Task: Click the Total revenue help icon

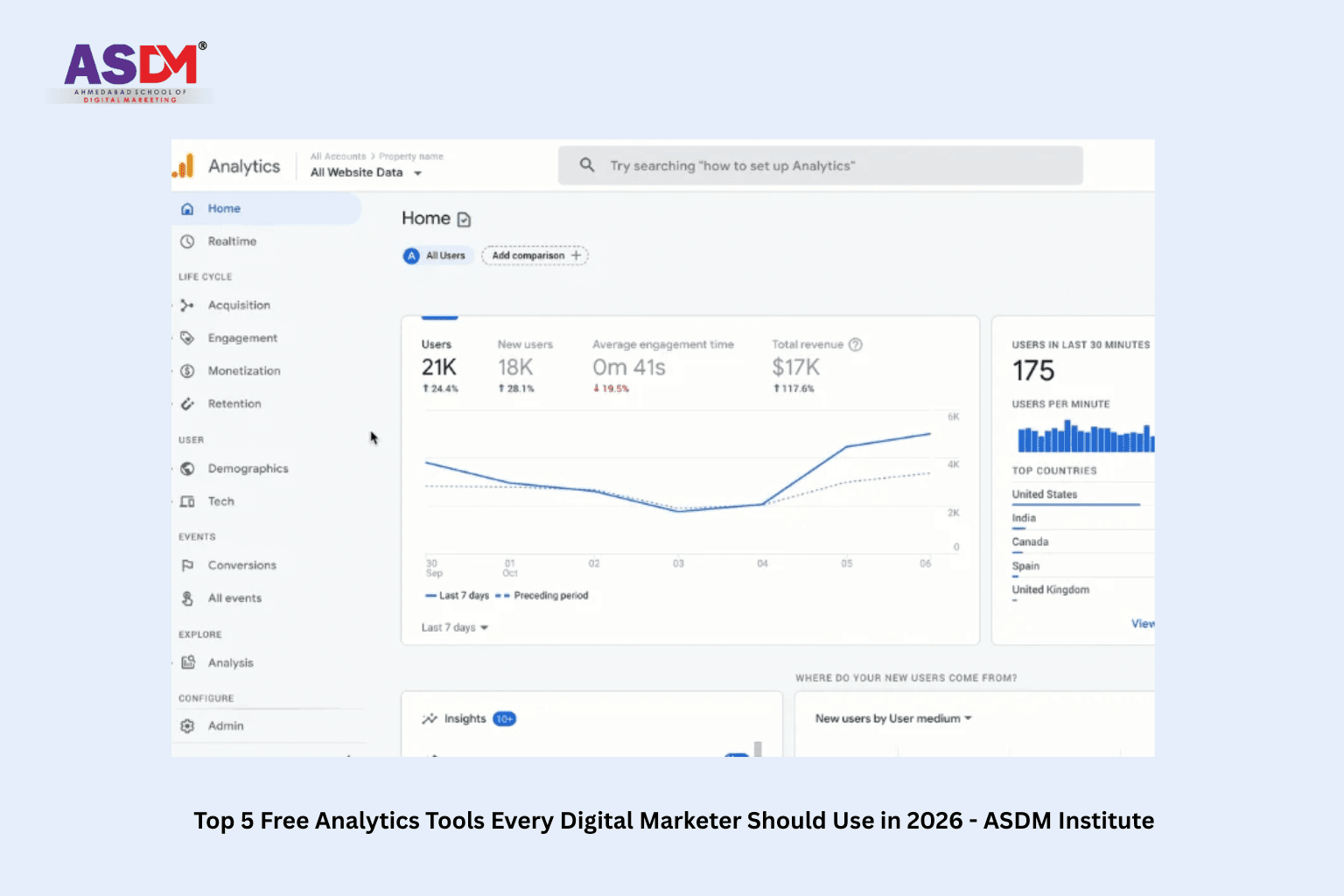Action: [x=856, y=345]
